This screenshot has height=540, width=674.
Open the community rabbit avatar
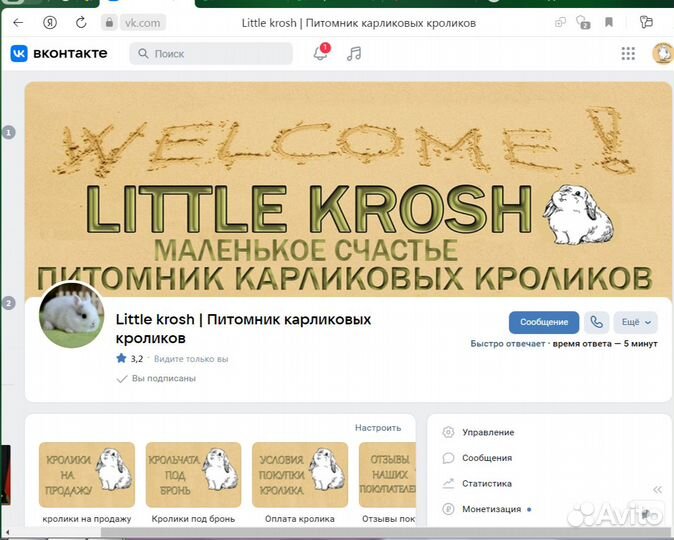[x=71, y=316]
